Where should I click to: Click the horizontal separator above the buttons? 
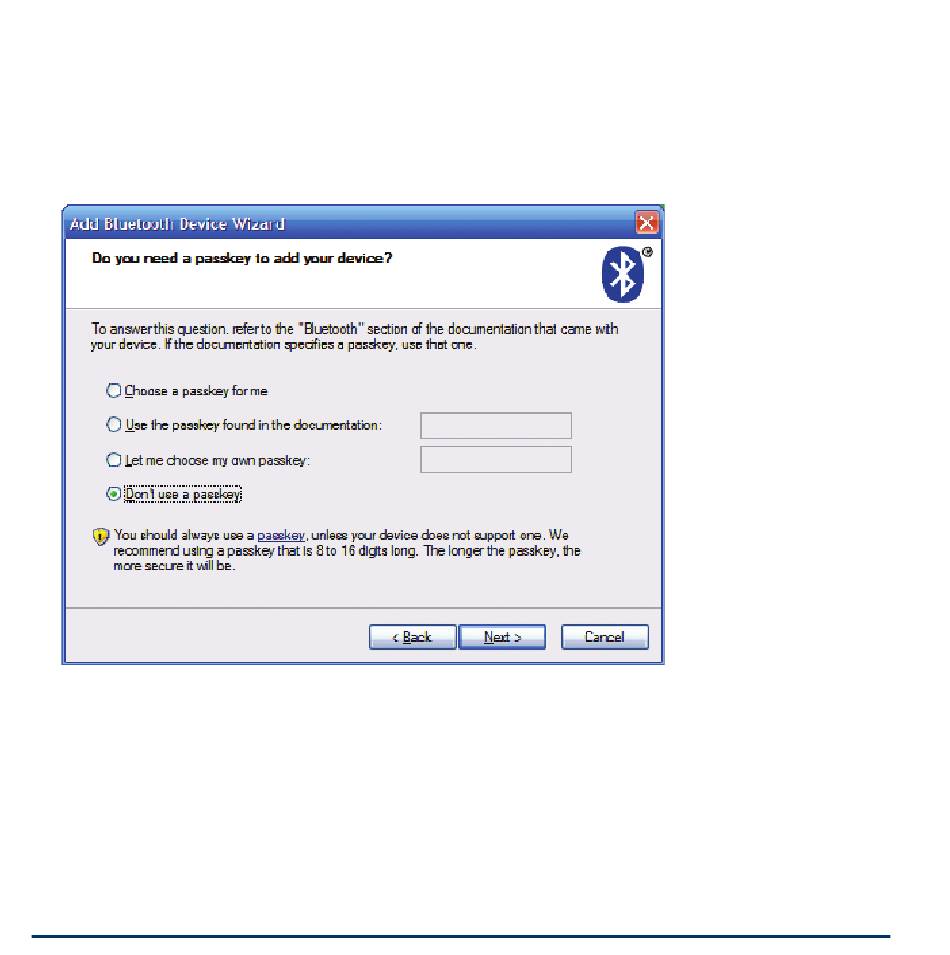(x=363, y=608)
